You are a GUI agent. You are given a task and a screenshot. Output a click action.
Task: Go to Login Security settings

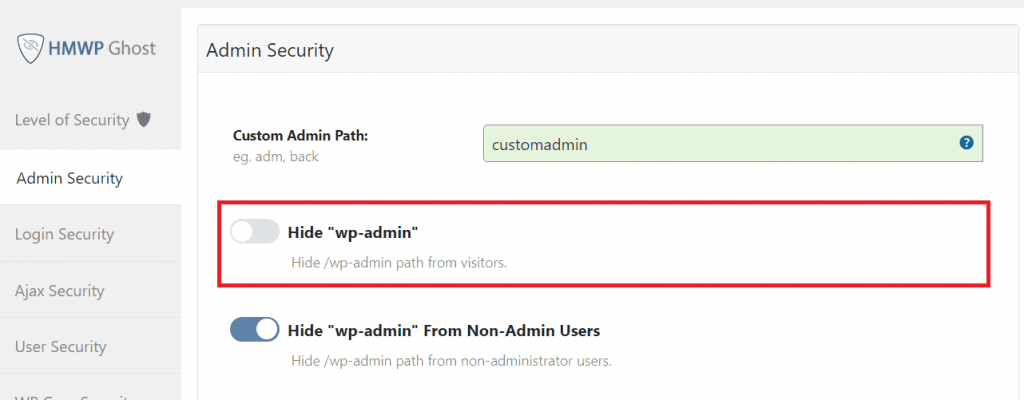pos(65,234)
